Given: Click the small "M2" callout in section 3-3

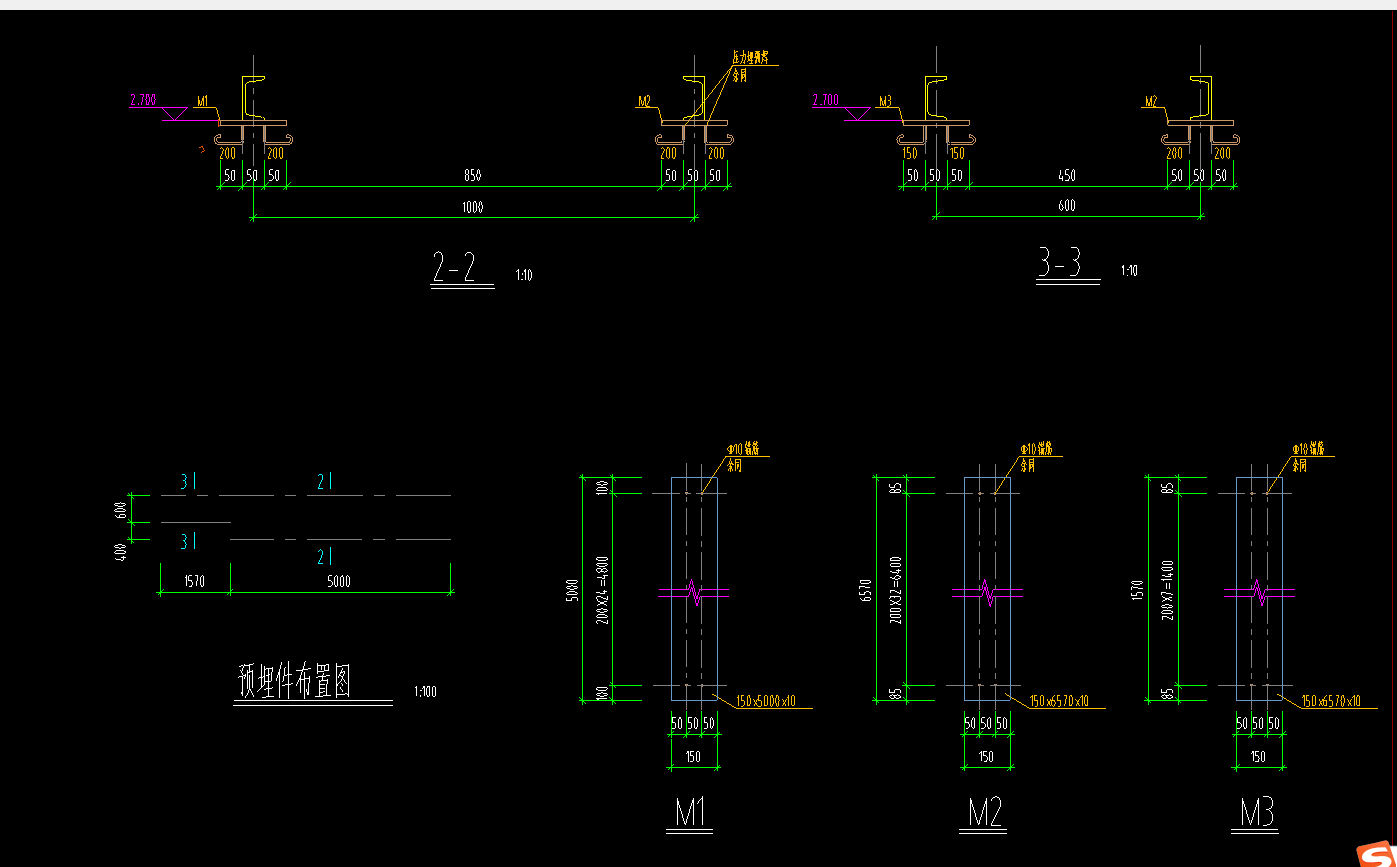Looking at the screenshot, I should click(x=1151, y=101).
